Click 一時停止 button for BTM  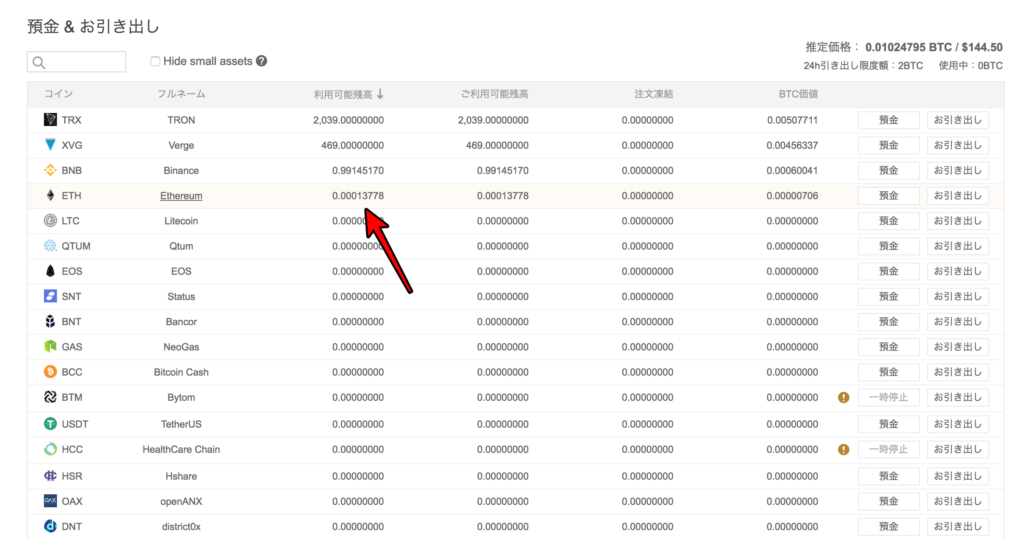(x=888, y=397)
